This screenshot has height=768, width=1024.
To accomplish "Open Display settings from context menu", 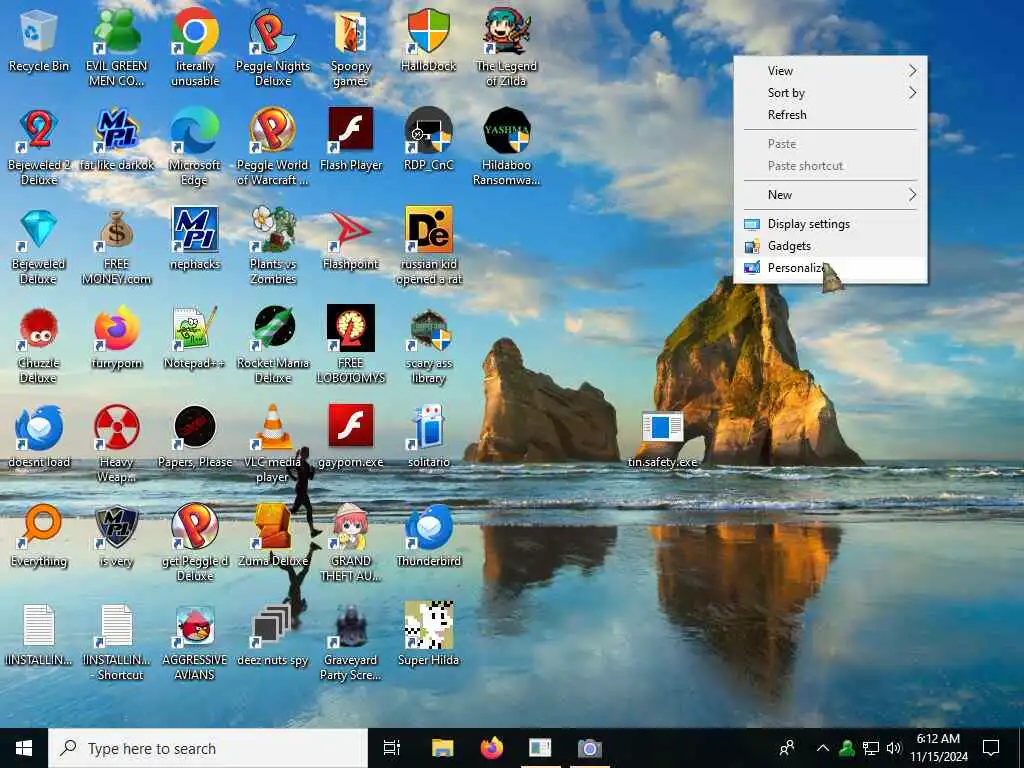I will [x=830, y=224].
